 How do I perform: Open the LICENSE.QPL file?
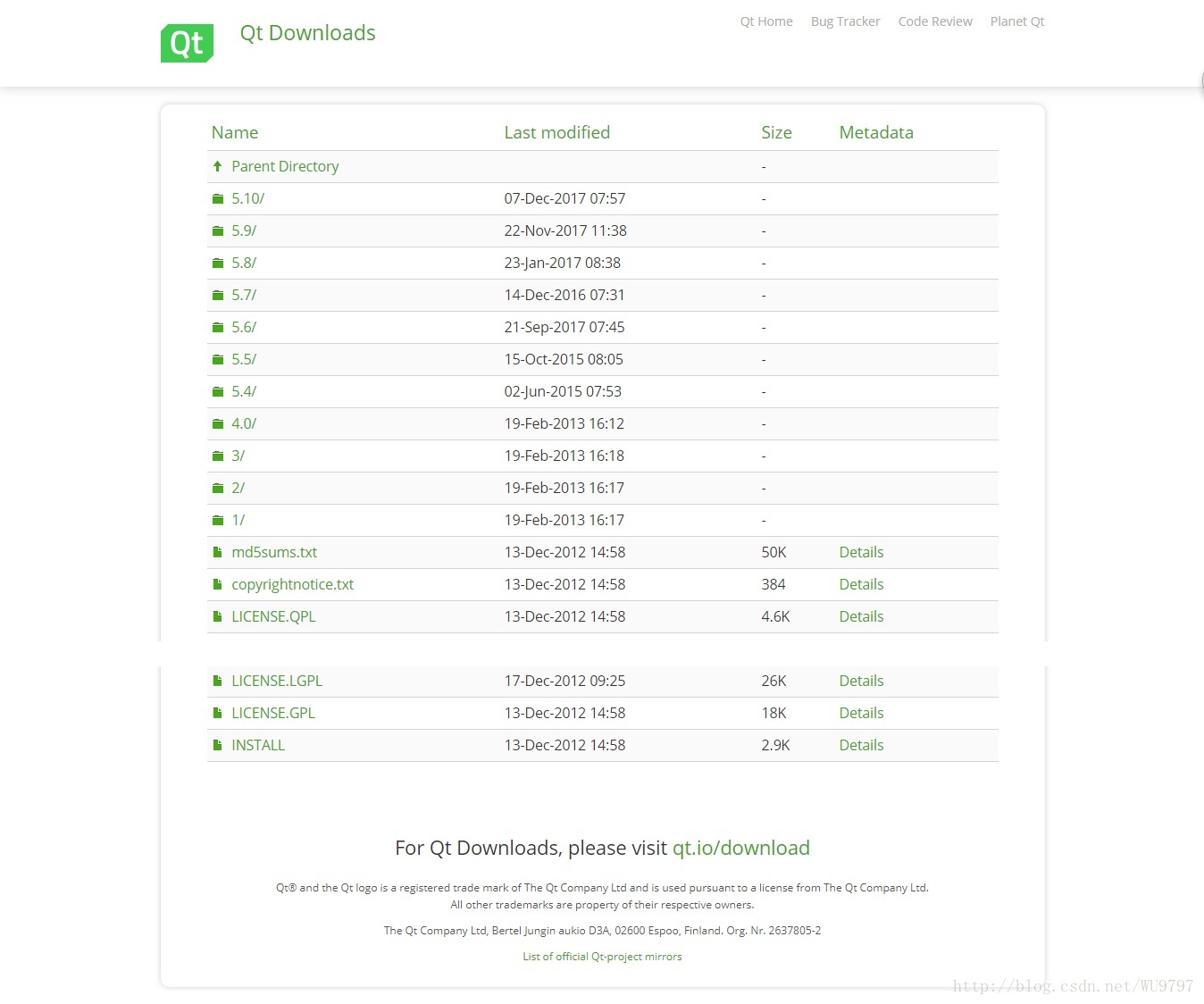273,616
